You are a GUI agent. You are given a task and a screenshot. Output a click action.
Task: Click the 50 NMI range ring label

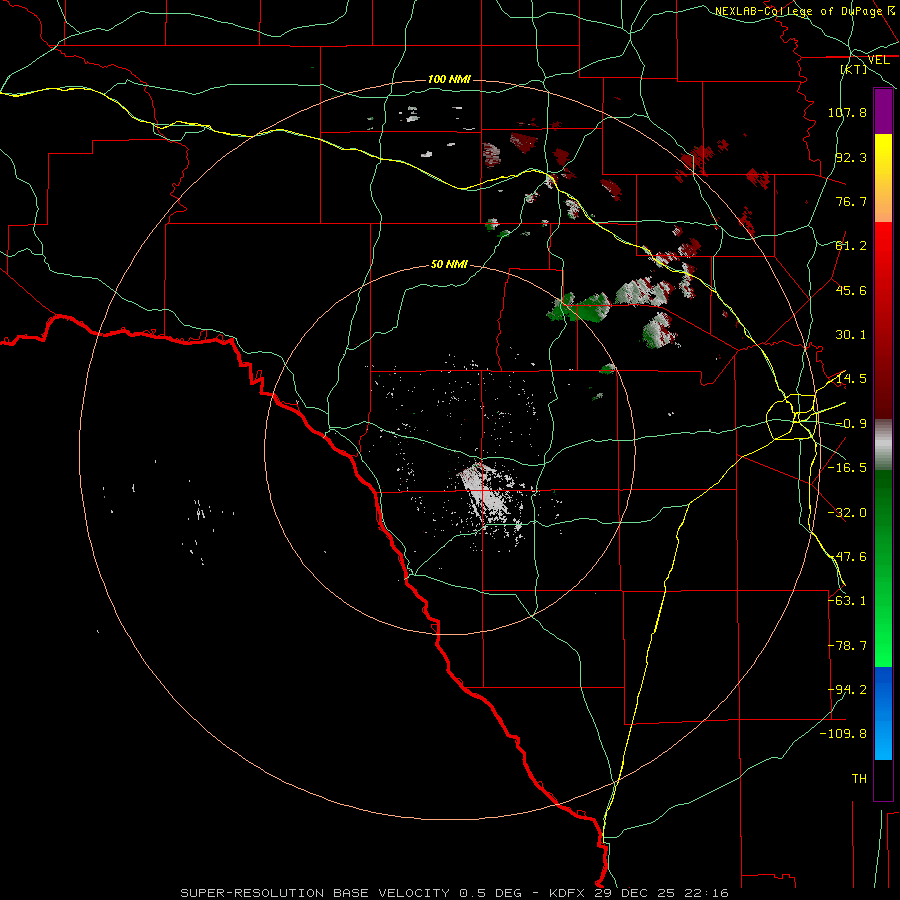pos(449,265)
